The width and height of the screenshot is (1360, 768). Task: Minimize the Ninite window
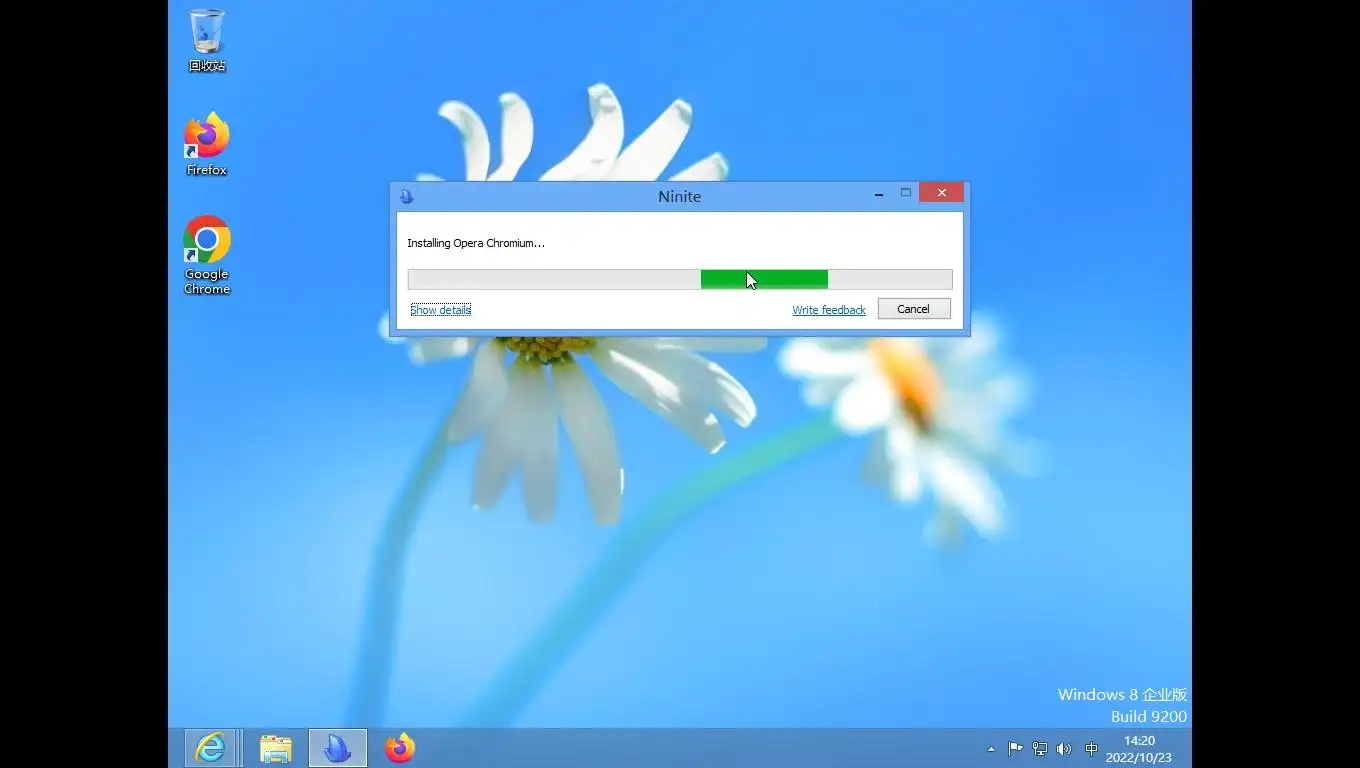click(x=879, y=194)
